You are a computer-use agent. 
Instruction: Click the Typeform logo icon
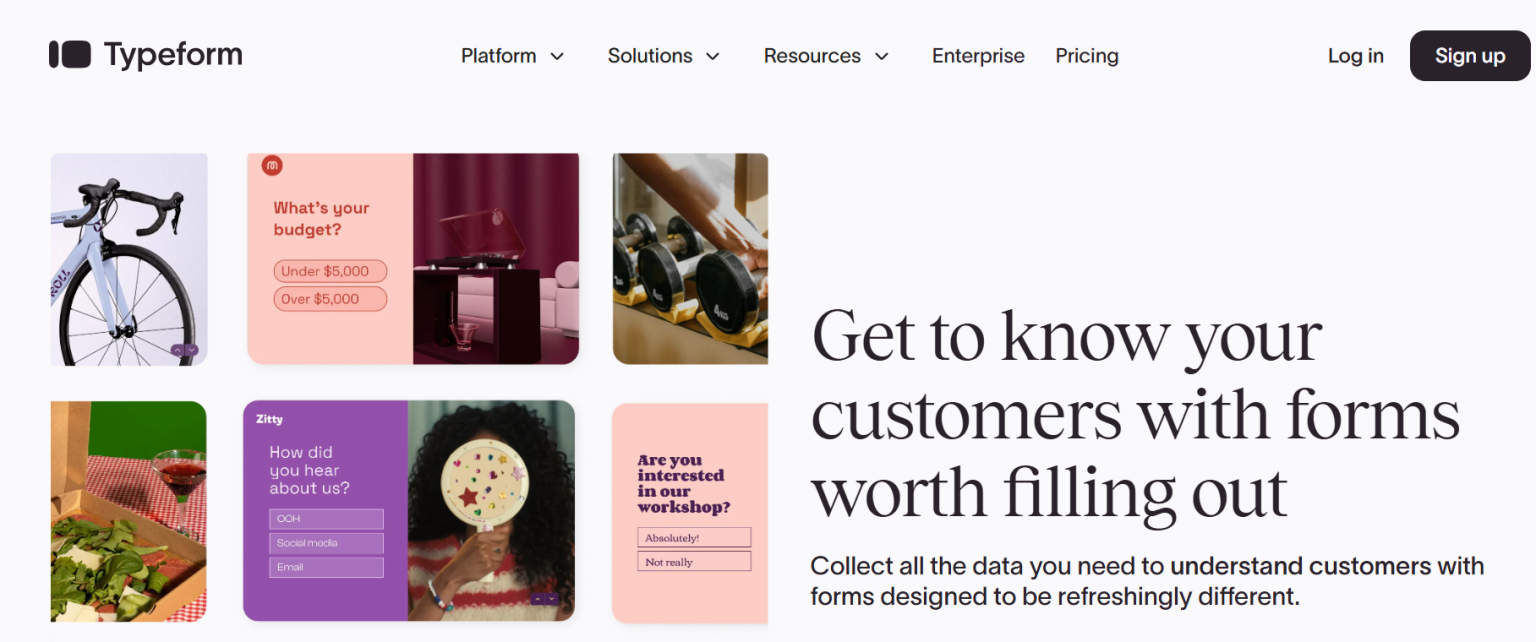pyautogui.click(x=70, y=55)
